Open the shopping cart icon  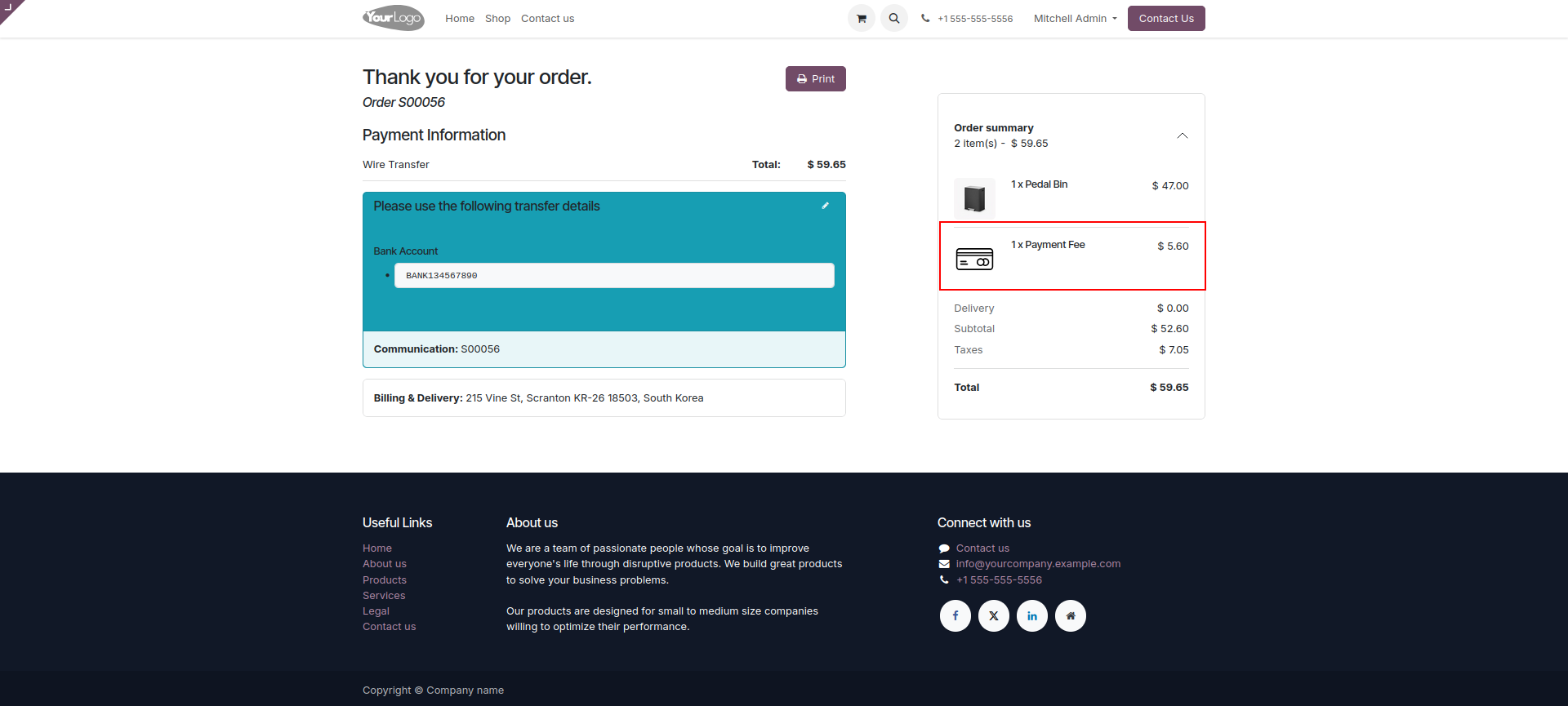[861, 18]
